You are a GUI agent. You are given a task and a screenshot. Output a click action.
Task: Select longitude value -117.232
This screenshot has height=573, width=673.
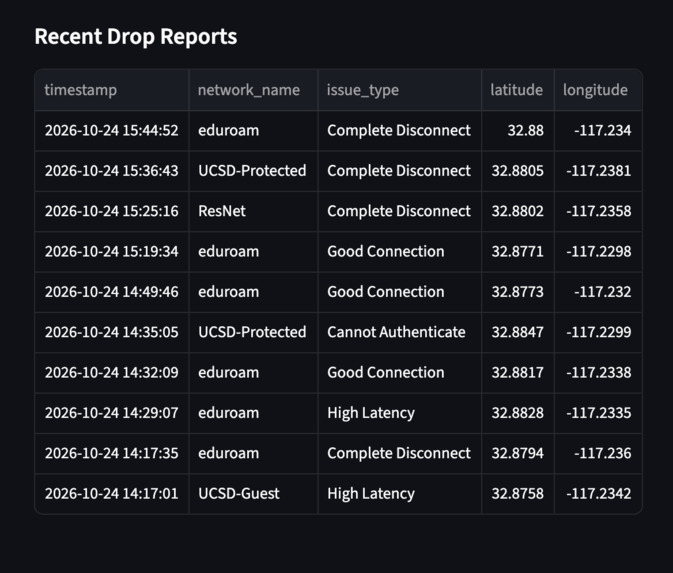pyautogui.click(x=598, y=292)
